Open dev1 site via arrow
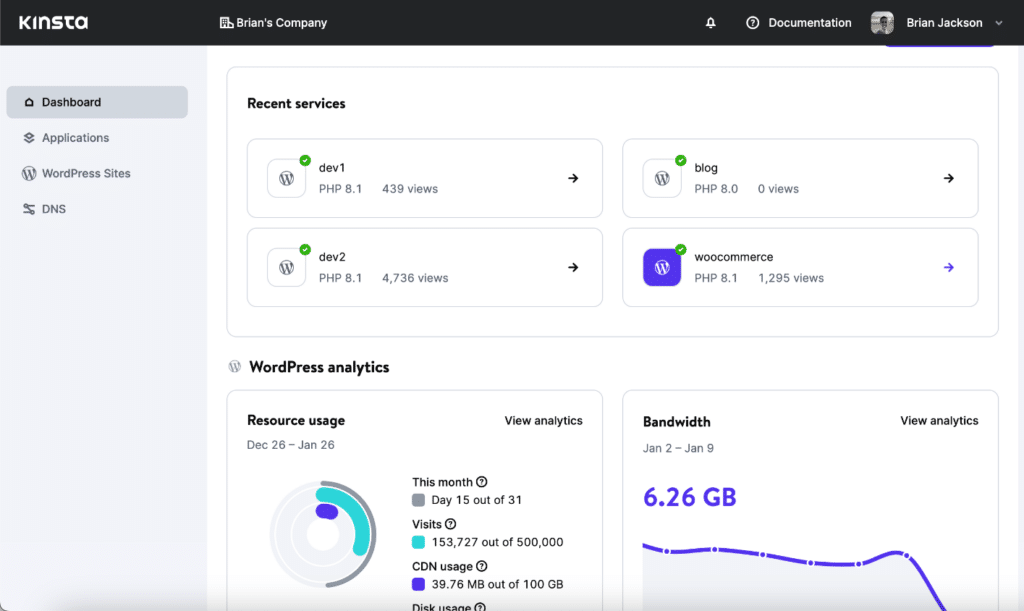 pyautogui.click(x=573, y=178)
